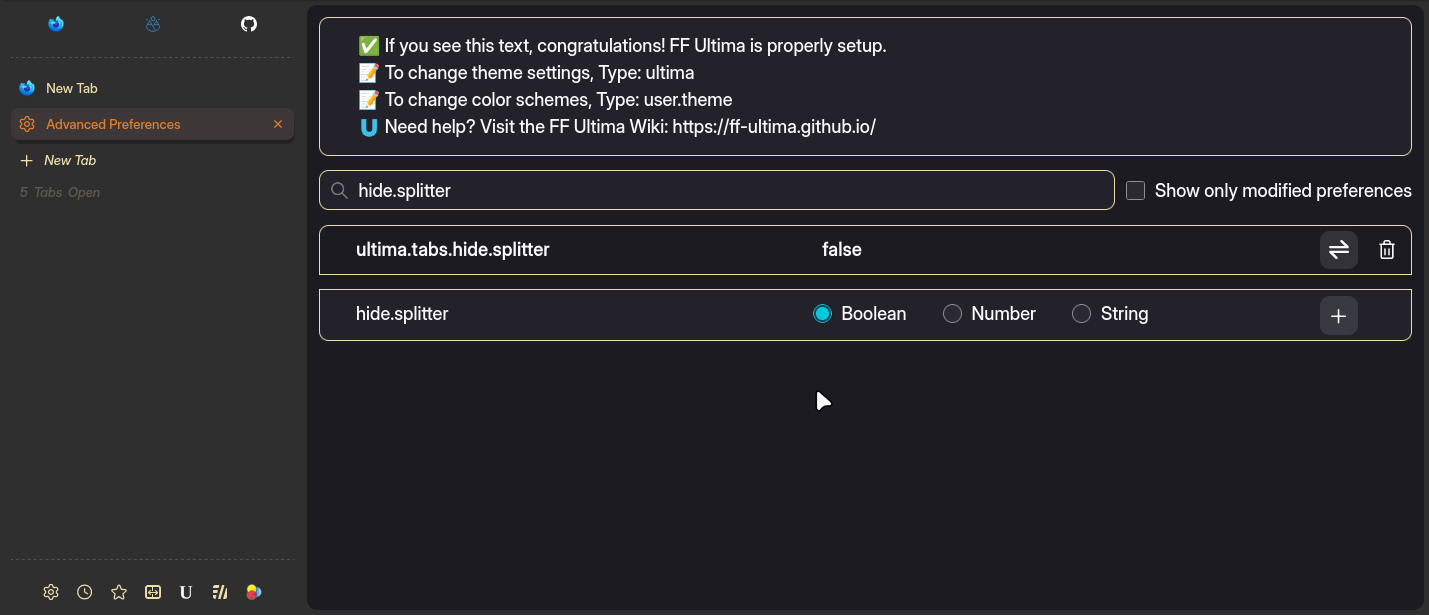Select the Number type option
The height and width of the screenshot is (615, 1429).
pyautogui.click(x=953, y=314)
